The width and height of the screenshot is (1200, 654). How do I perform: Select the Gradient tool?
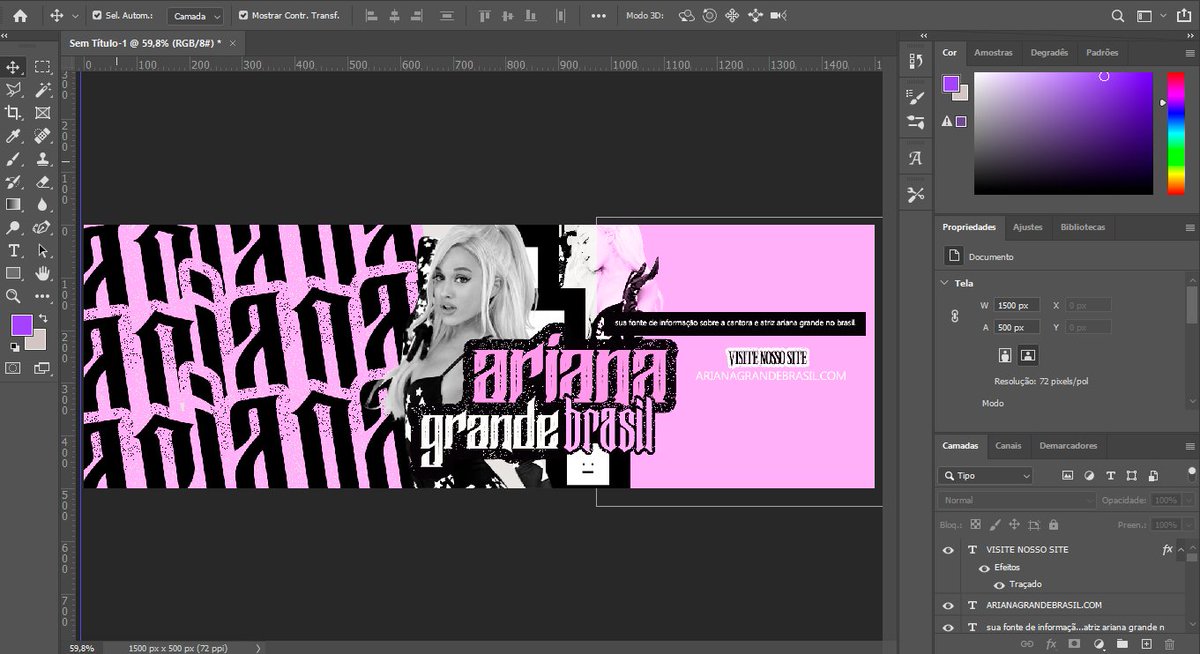coord(13,204)
